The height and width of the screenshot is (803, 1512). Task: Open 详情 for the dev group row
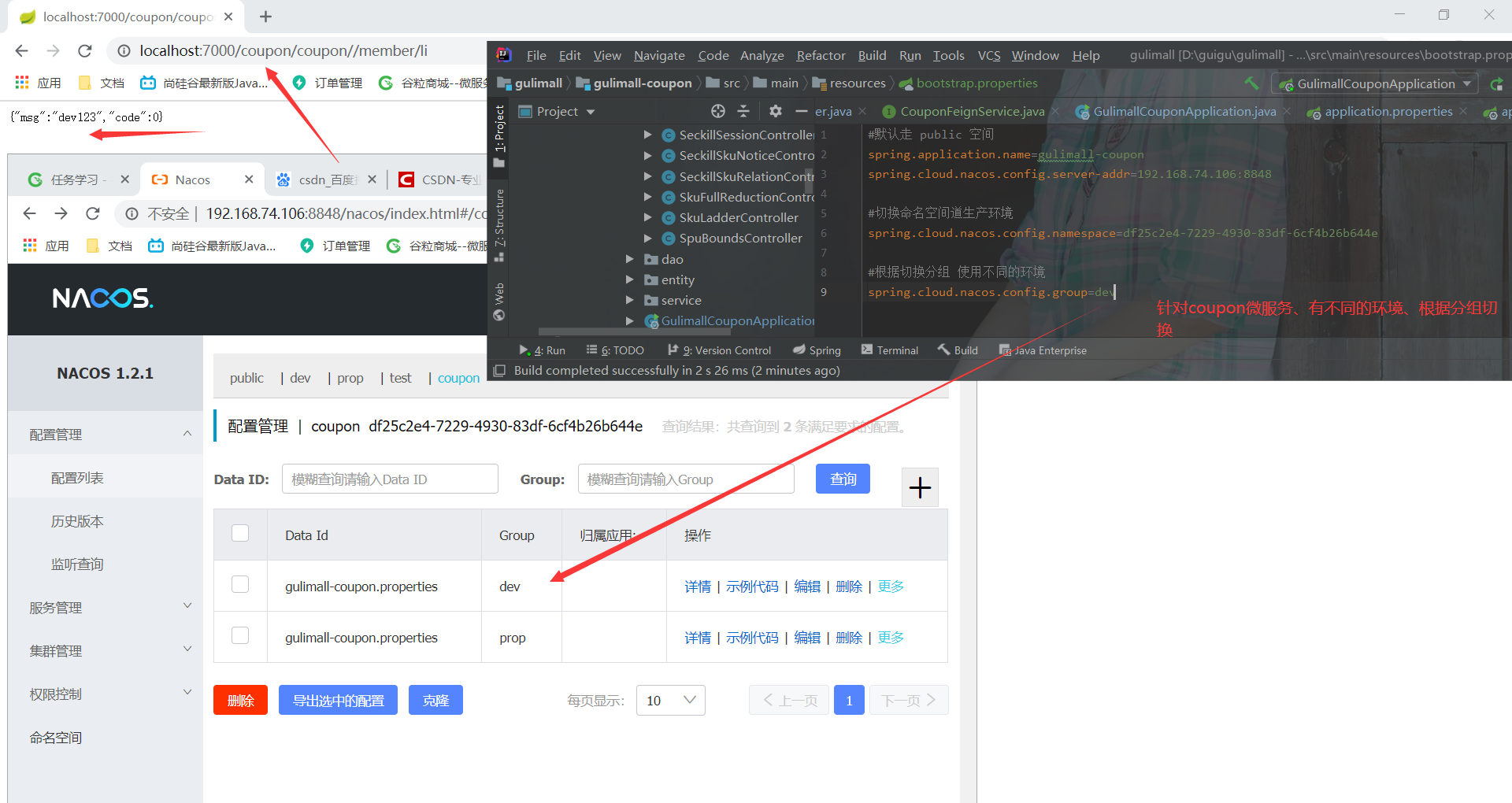(698, 587)
